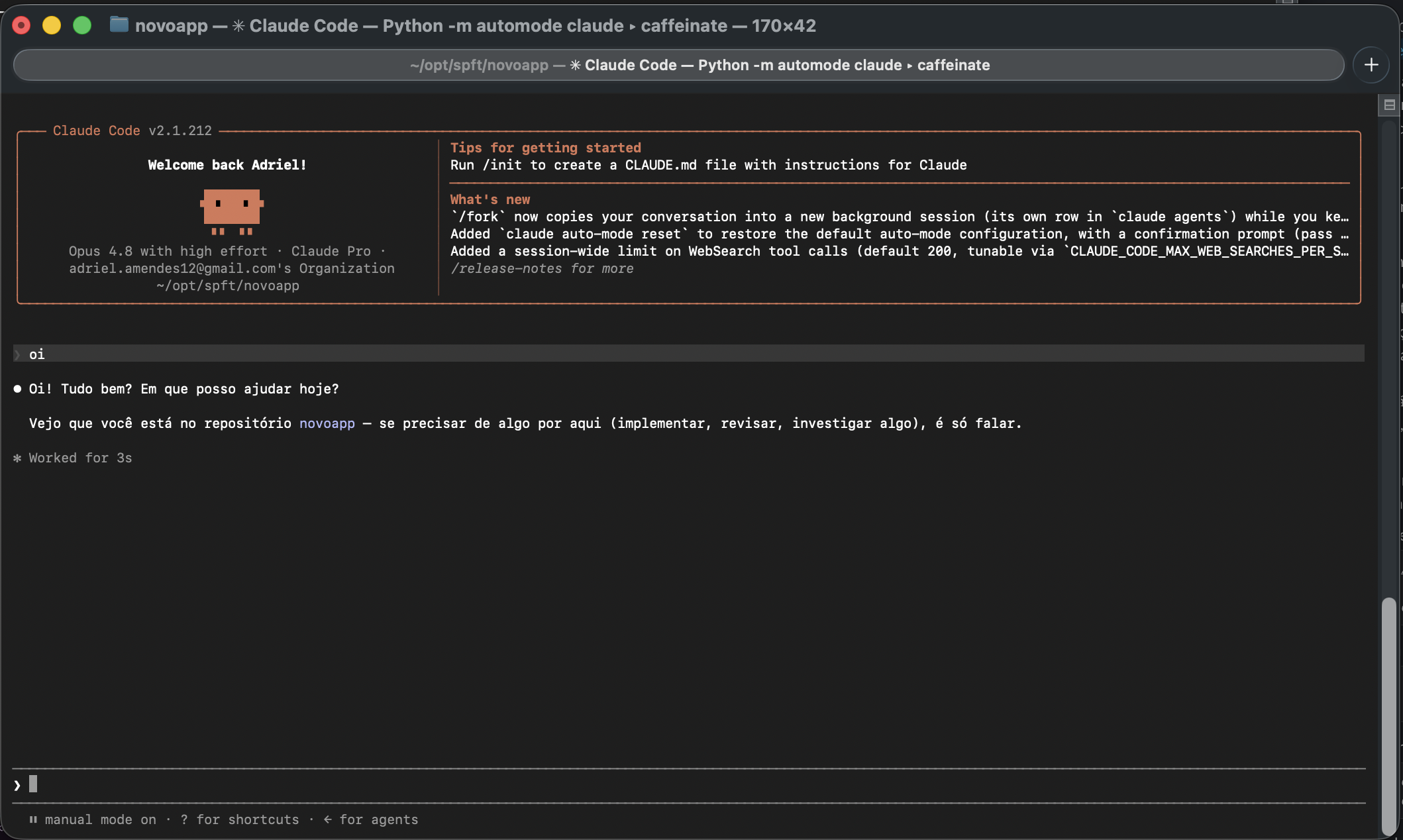Image resolution: width=1403 pixels, height=840 pixels.
Task: Zoom the window with green button
Action: tap(82, 25)
